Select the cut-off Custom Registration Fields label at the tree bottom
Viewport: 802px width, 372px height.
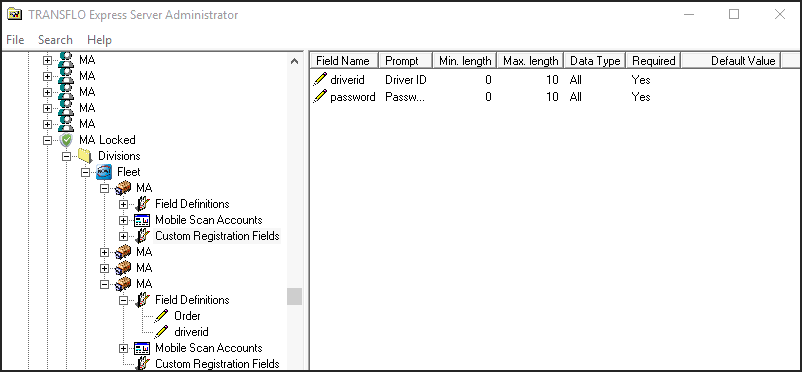[x=217, y=364]
